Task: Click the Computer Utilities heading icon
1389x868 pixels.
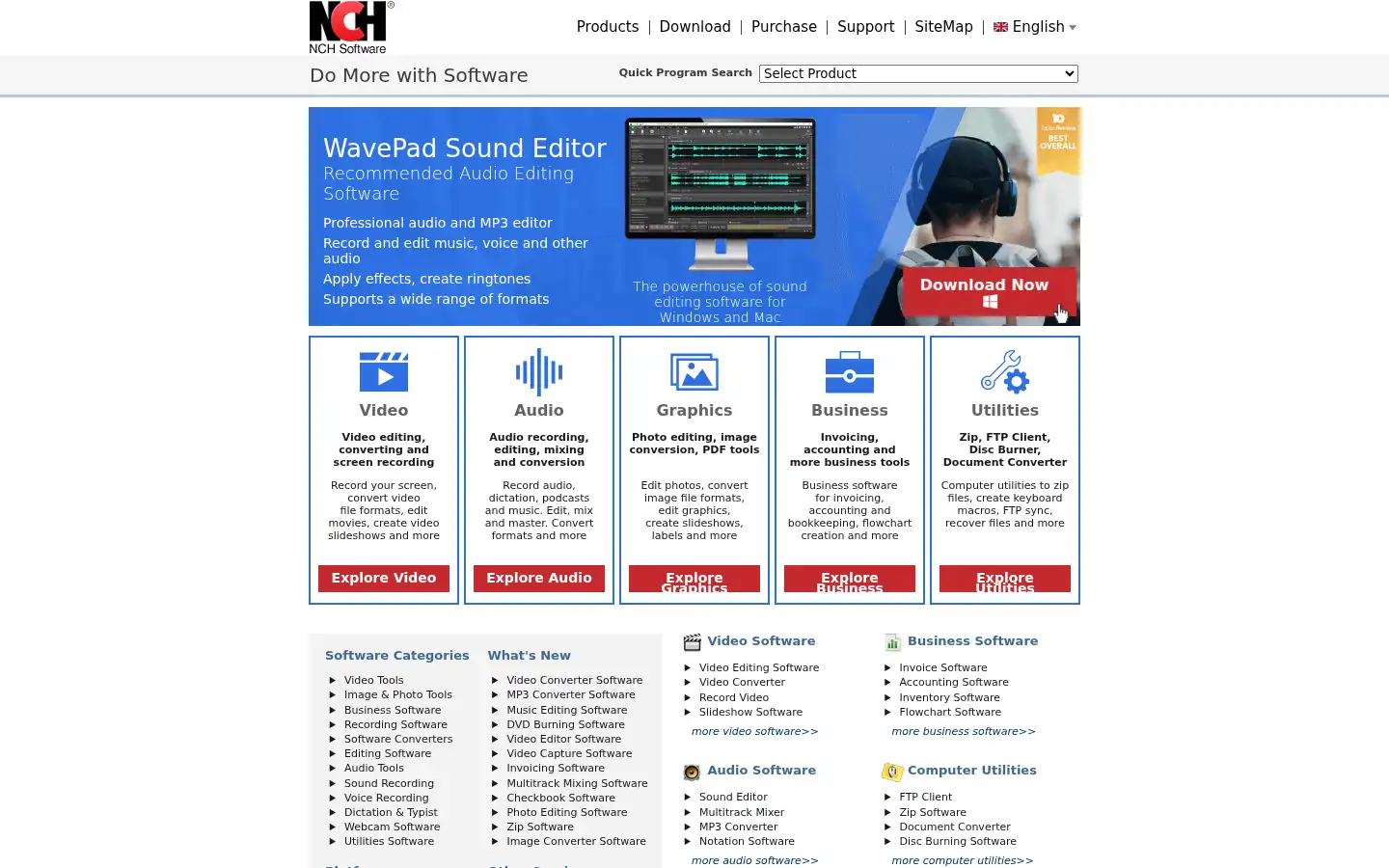Action: point(891,772)
